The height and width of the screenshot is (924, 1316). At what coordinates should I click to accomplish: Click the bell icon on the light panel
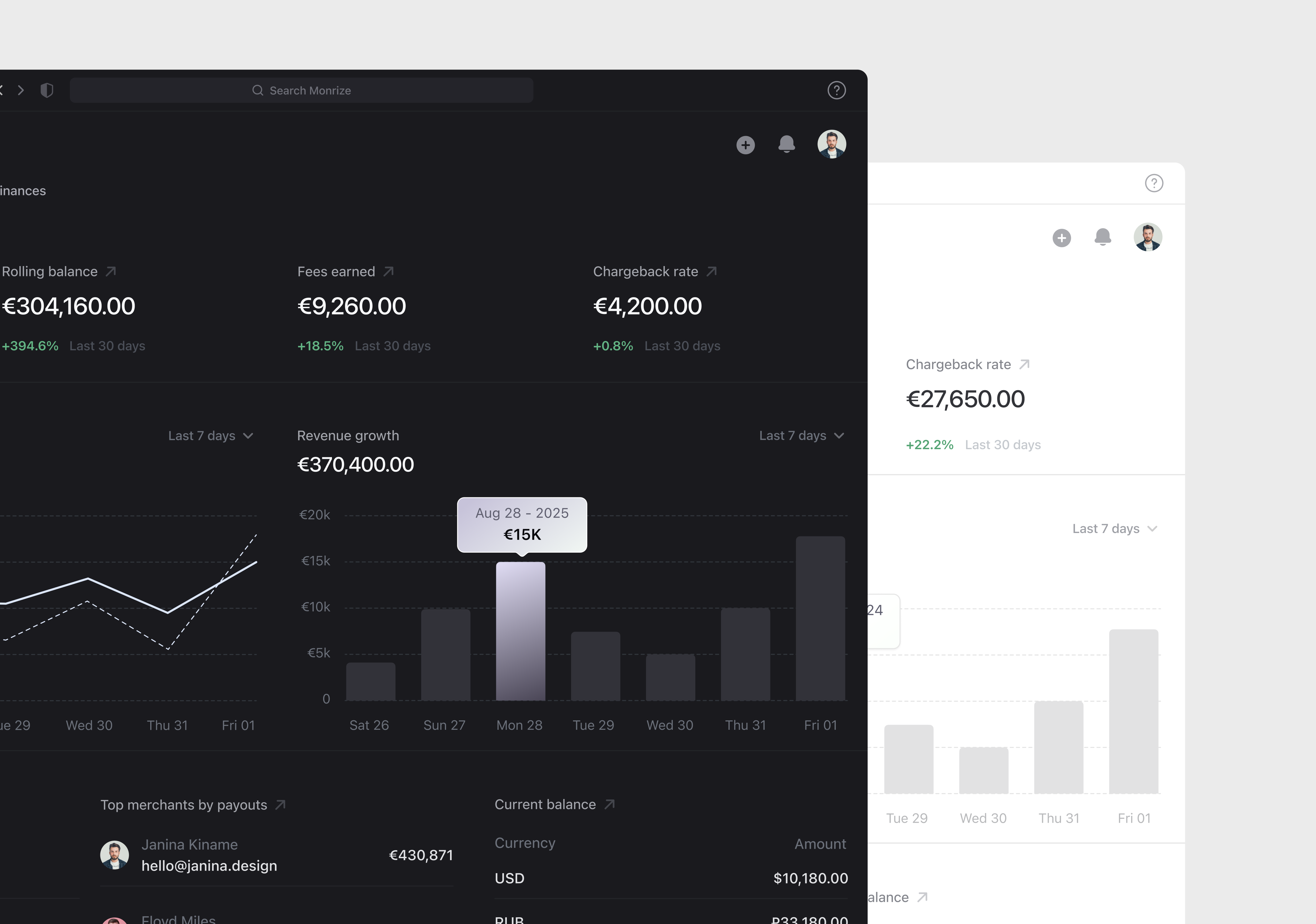[x=1103, y=237]
